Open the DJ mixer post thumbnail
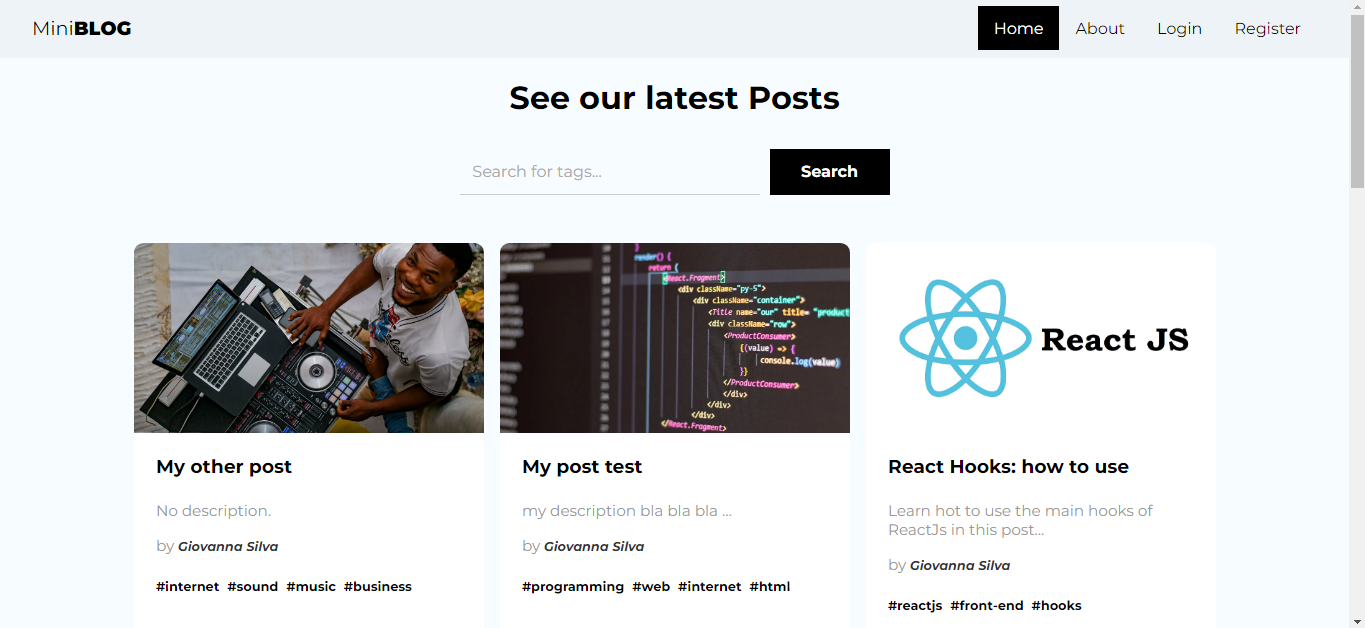 pyautogui.click(x=309, y=338)
